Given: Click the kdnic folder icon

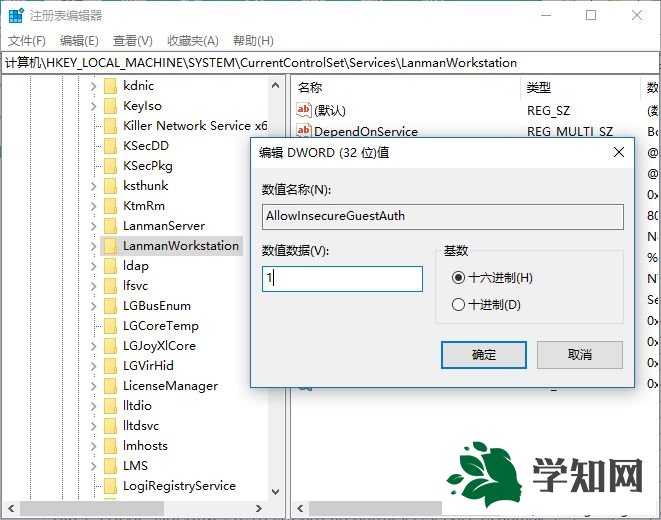Looking at the screenshot, I should click(x=110, y=86).
